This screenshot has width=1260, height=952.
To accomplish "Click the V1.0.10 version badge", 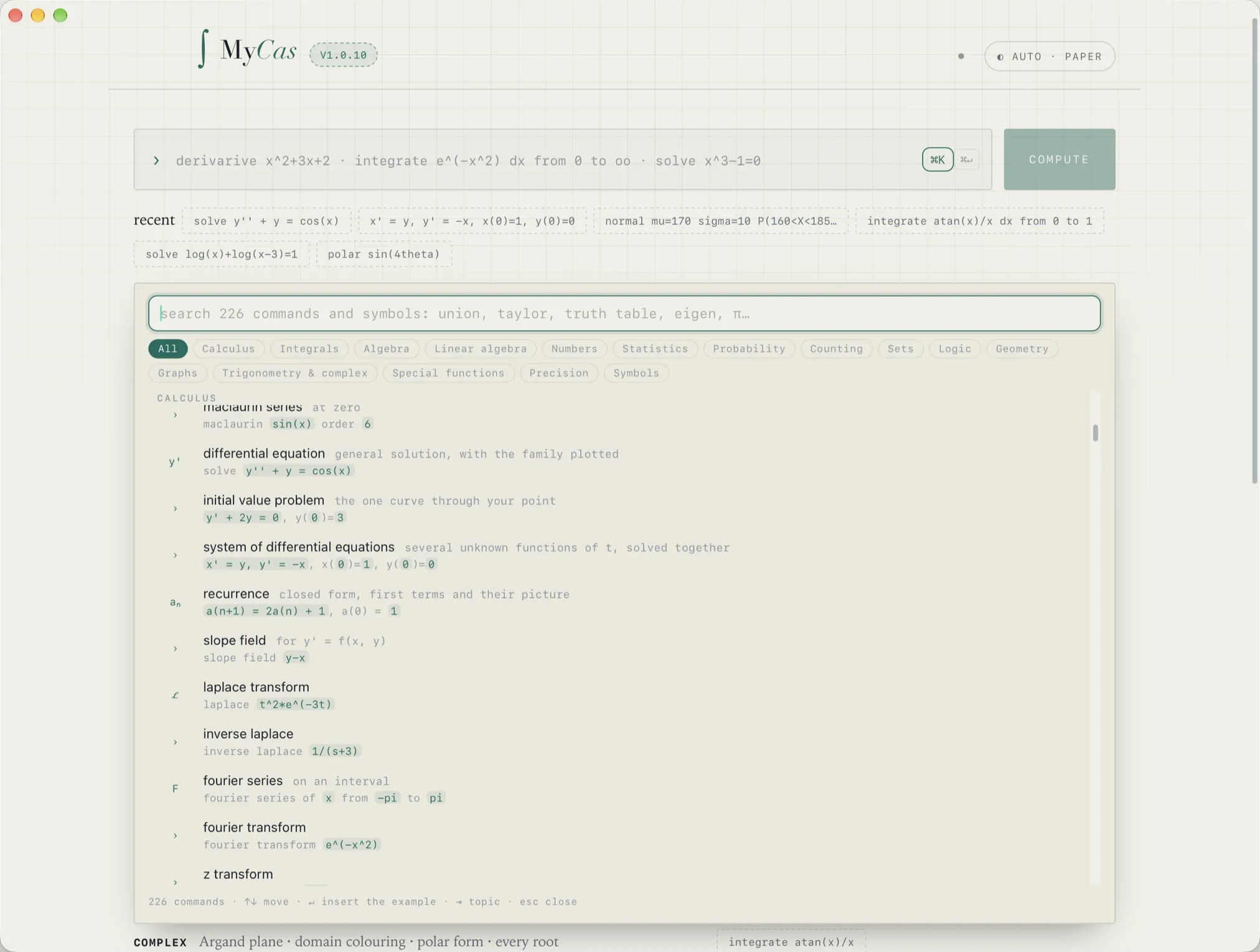I will (343, 55).
